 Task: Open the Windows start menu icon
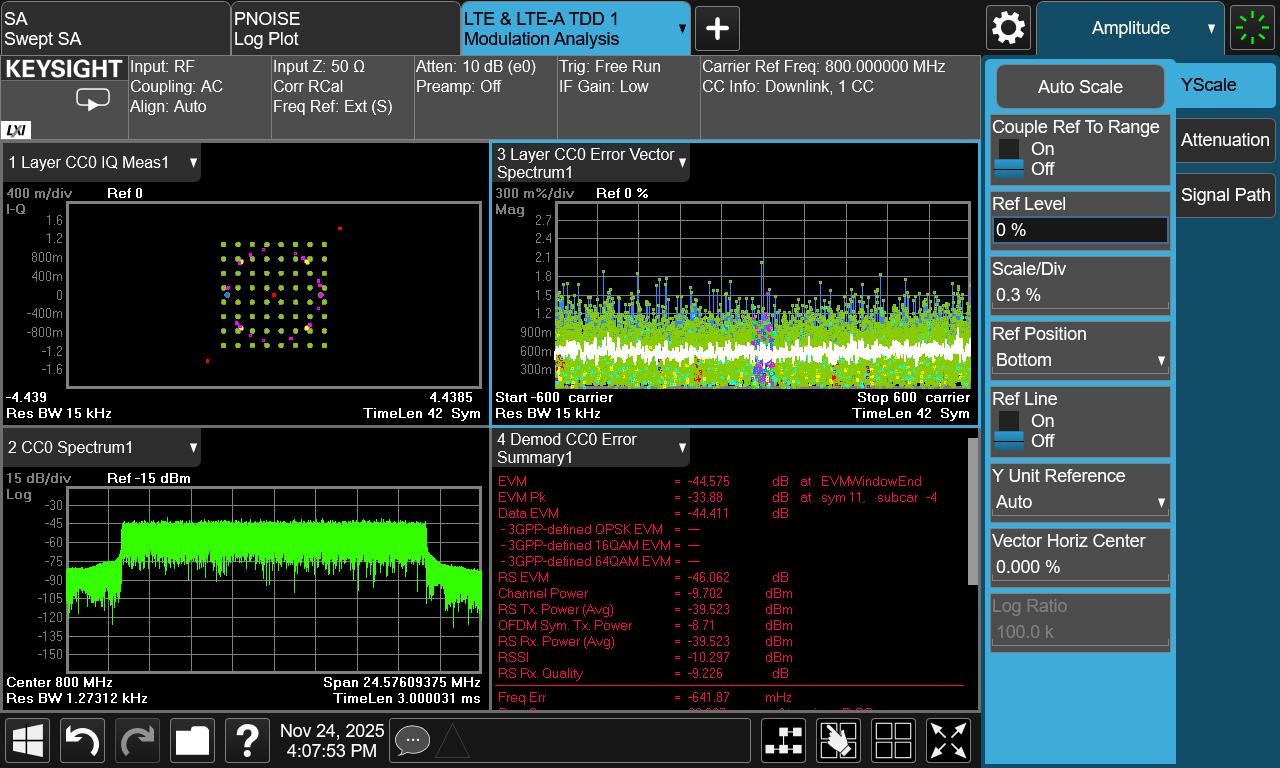[28, 741]
